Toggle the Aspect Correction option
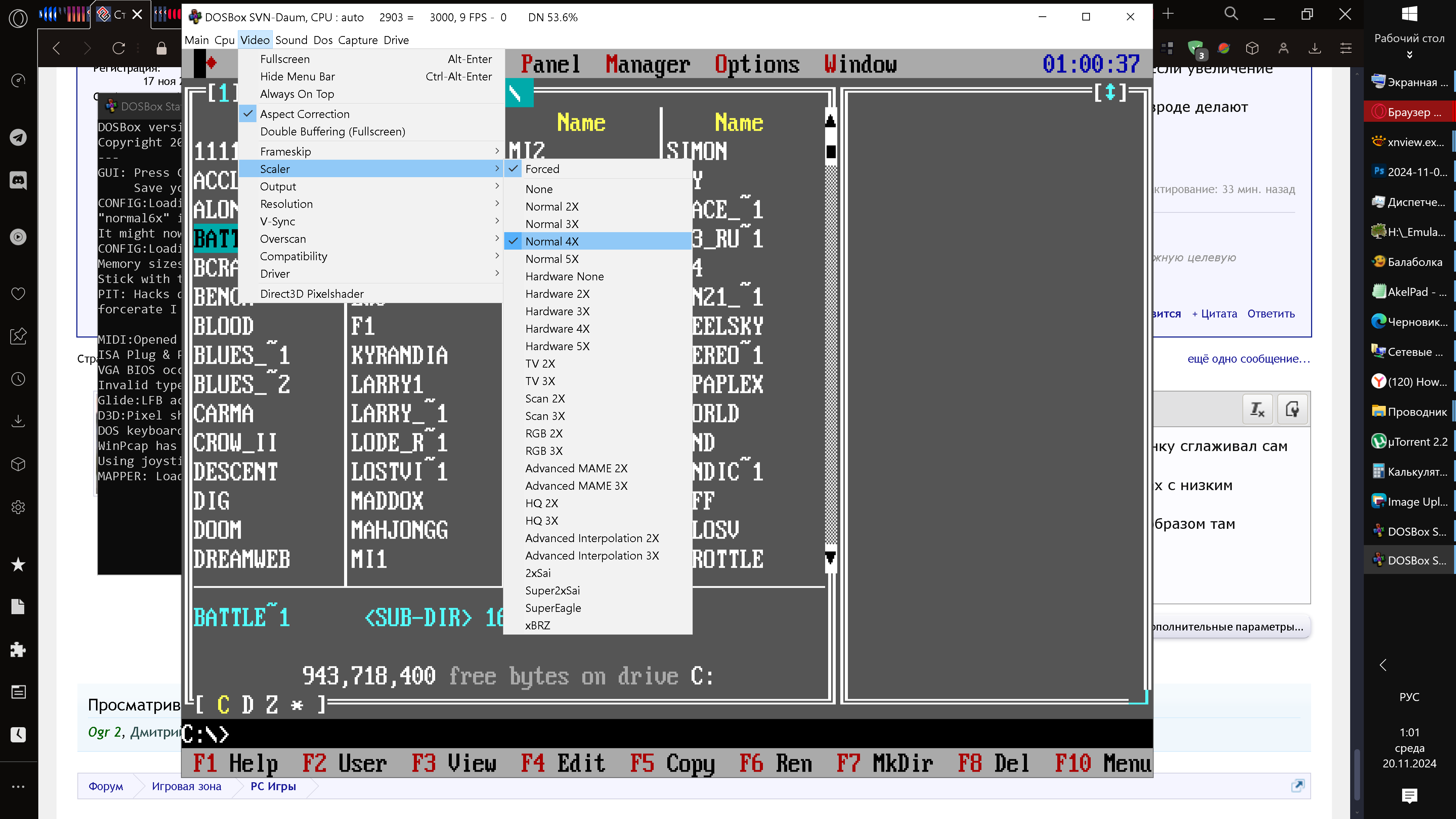The width and height of the screenshot is (1456, 819). coord(305,113)
